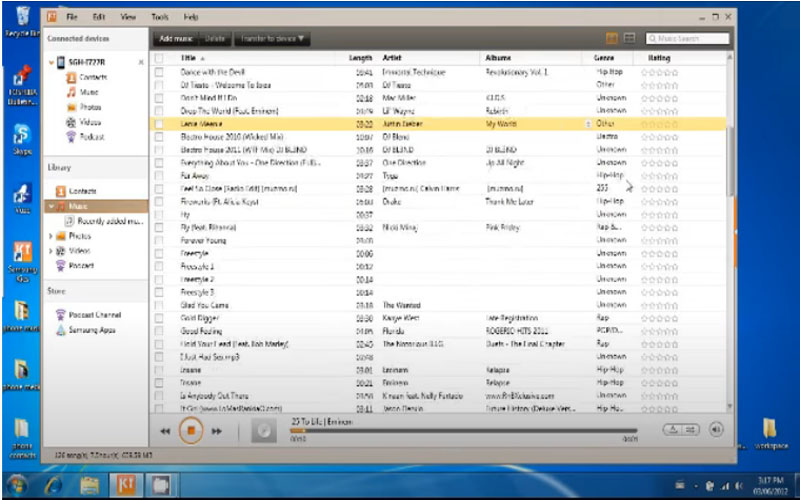
Task: Collapse the SGH-I727R device tree
Action: [51, 63]
